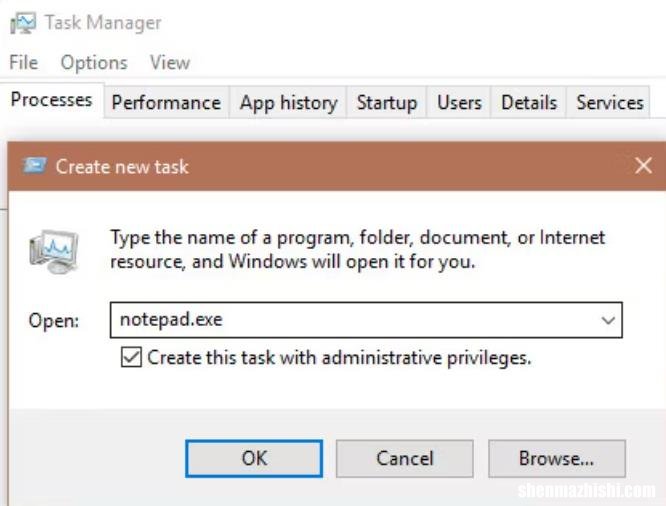The image size is (666, 506).
Task: Open the View menu
Action: [x=170, y=63]
